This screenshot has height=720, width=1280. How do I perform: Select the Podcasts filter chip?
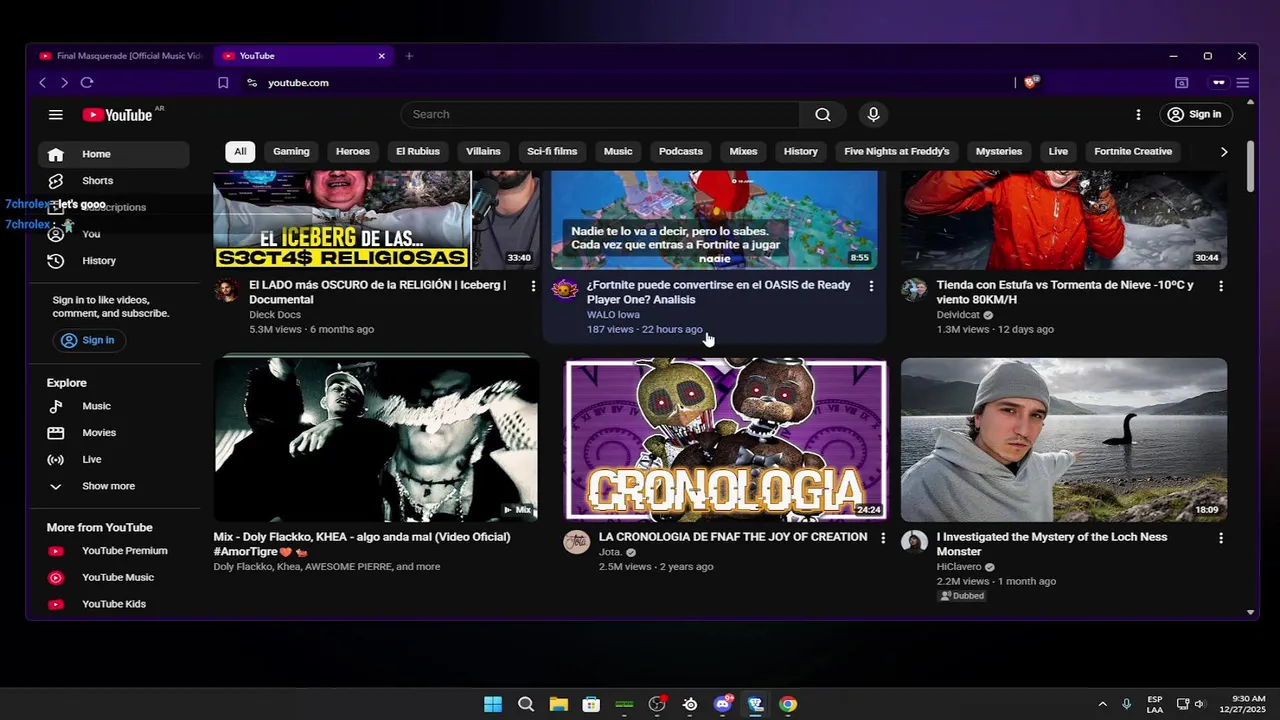[681, 151]
